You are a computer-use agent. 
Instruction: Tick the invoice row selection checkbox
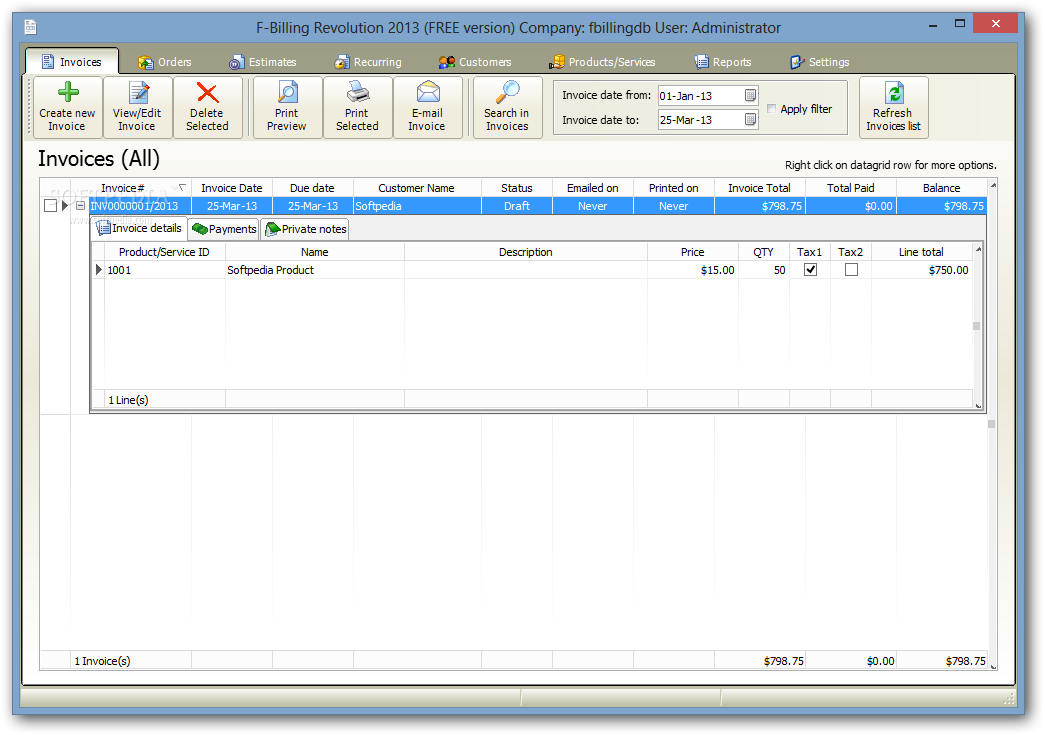pos(50,206)
